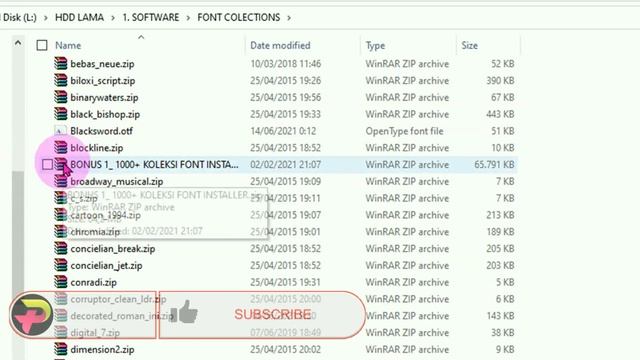Expand chevron after HDD LAMA breadcrumb
640x360 pixels.
point(113,18)
